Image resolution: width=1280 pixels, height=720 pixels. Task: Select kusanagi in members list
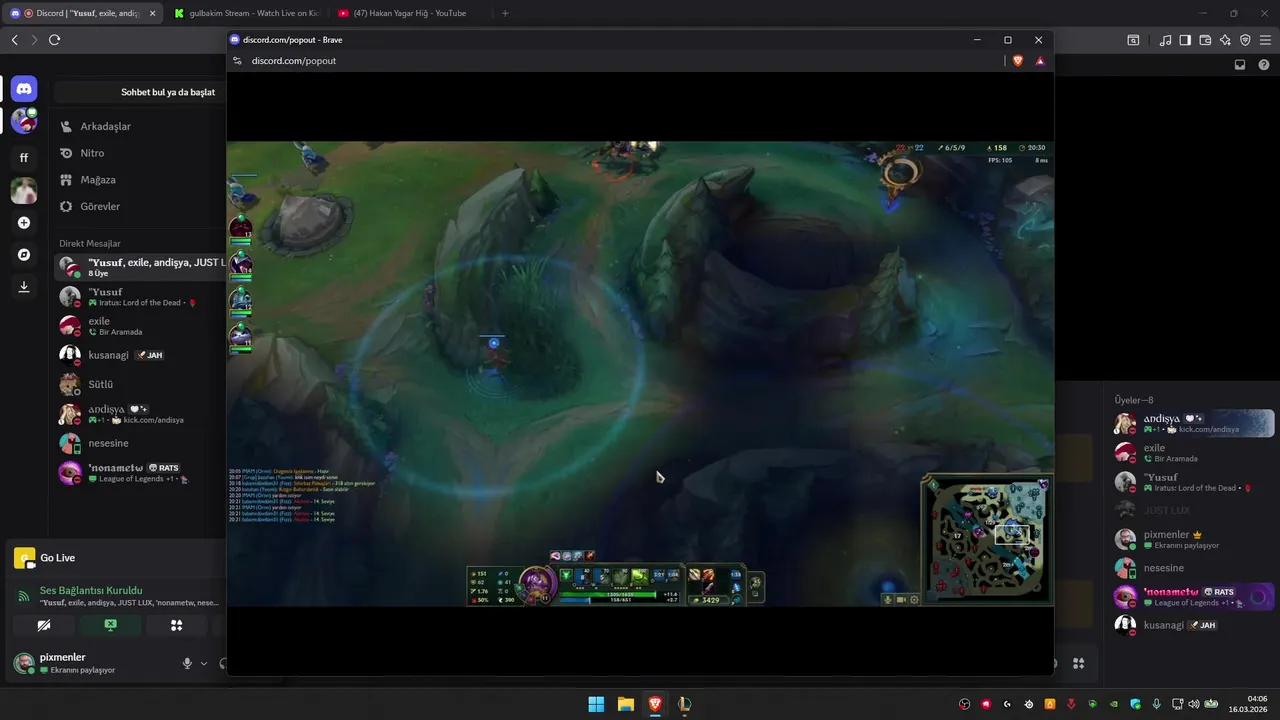click(1193, 625)
